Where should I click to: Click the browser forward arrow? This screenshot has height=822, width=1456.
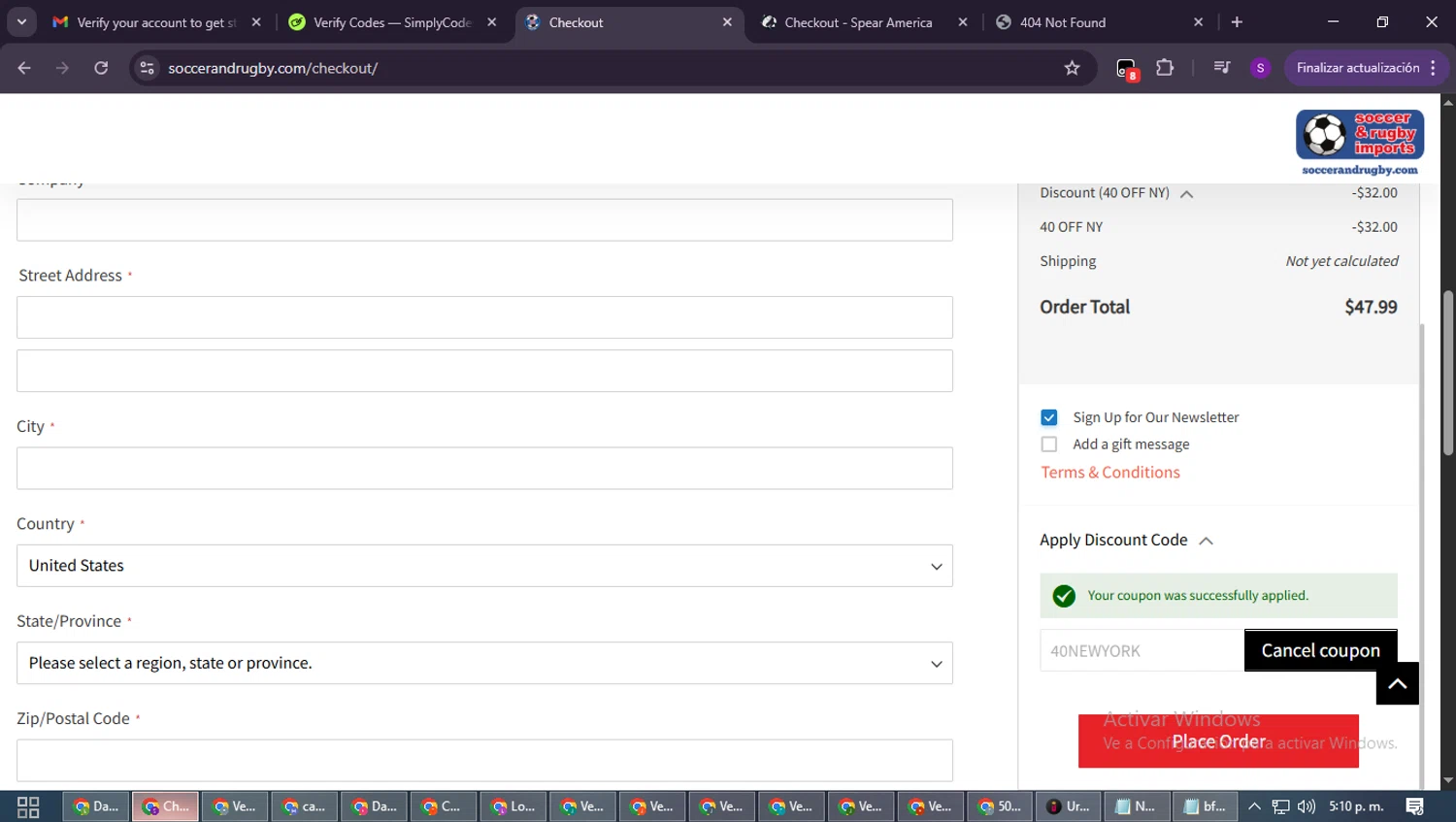pyautogui.click(x=62, y=68)
